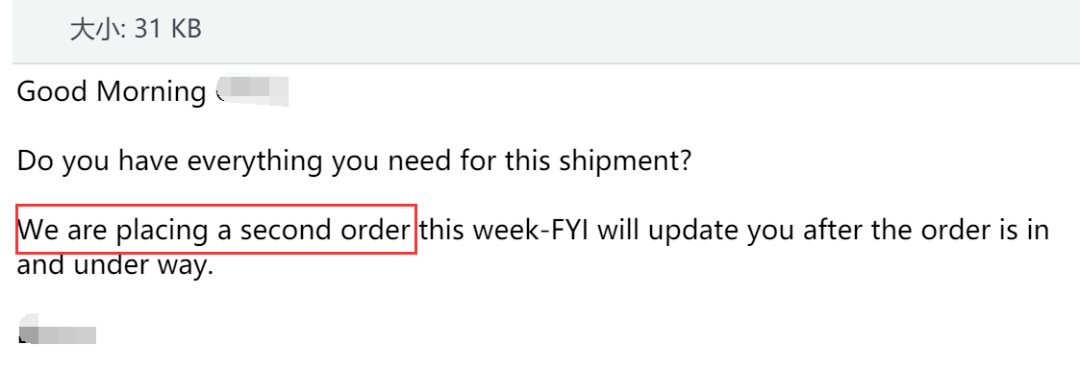Screen dimensions: 1080x370
Task: Click the file size label "大小: 31 KB"
Action: pyautogui.click(x=136, y=30)
